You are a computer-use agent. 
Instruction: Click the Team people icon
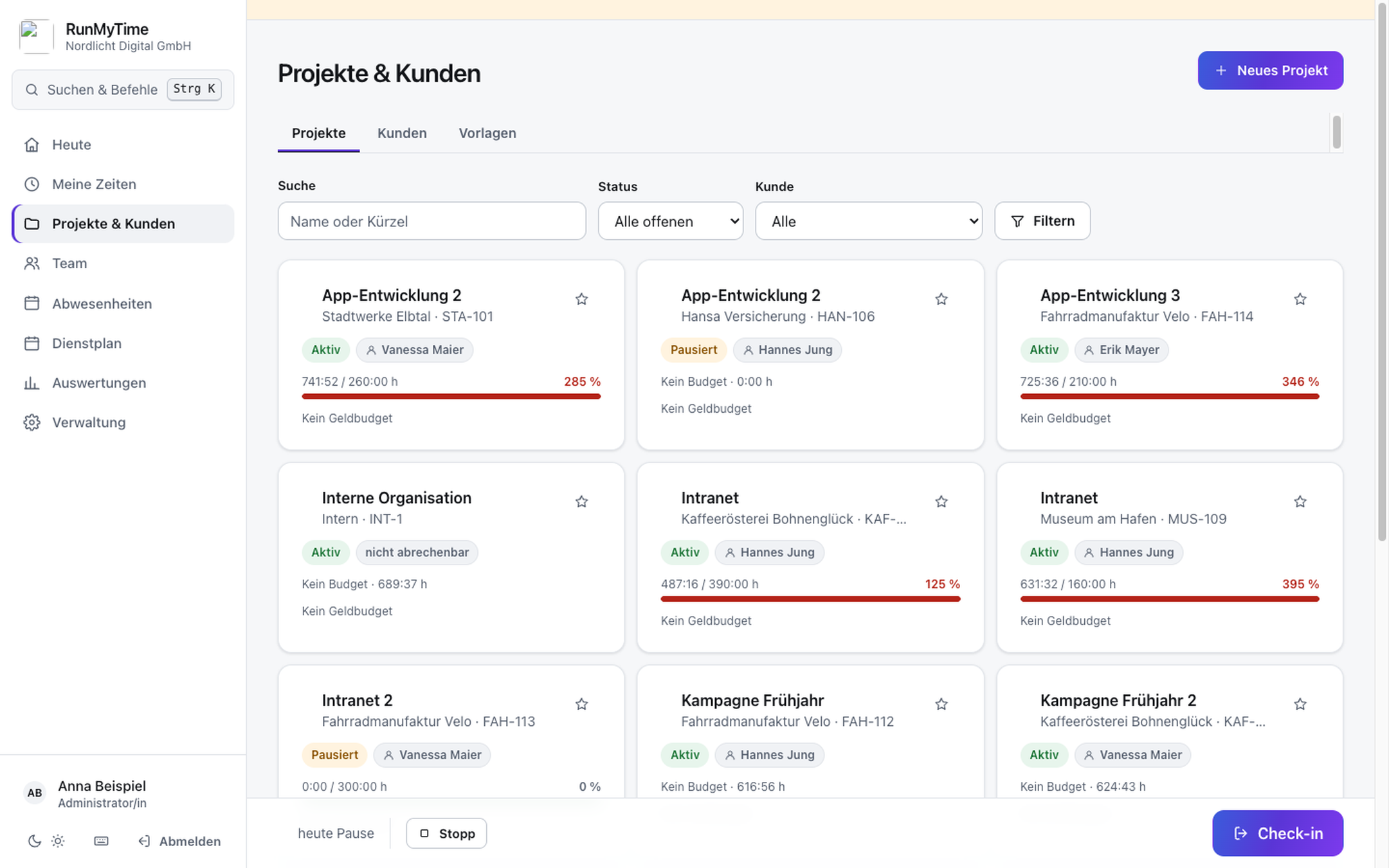tap(32, 264)
